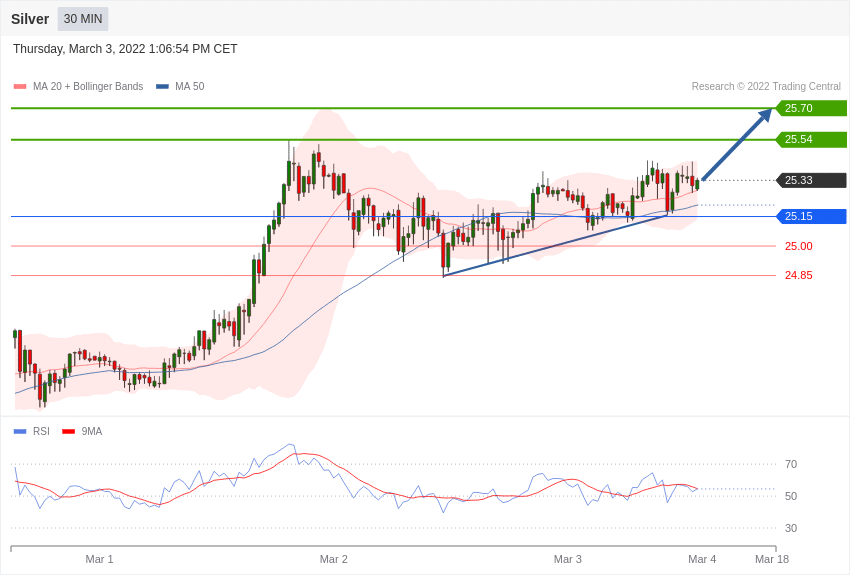
Task: Click the Mar 2 date axis marker
Action: tap(334, 559)
